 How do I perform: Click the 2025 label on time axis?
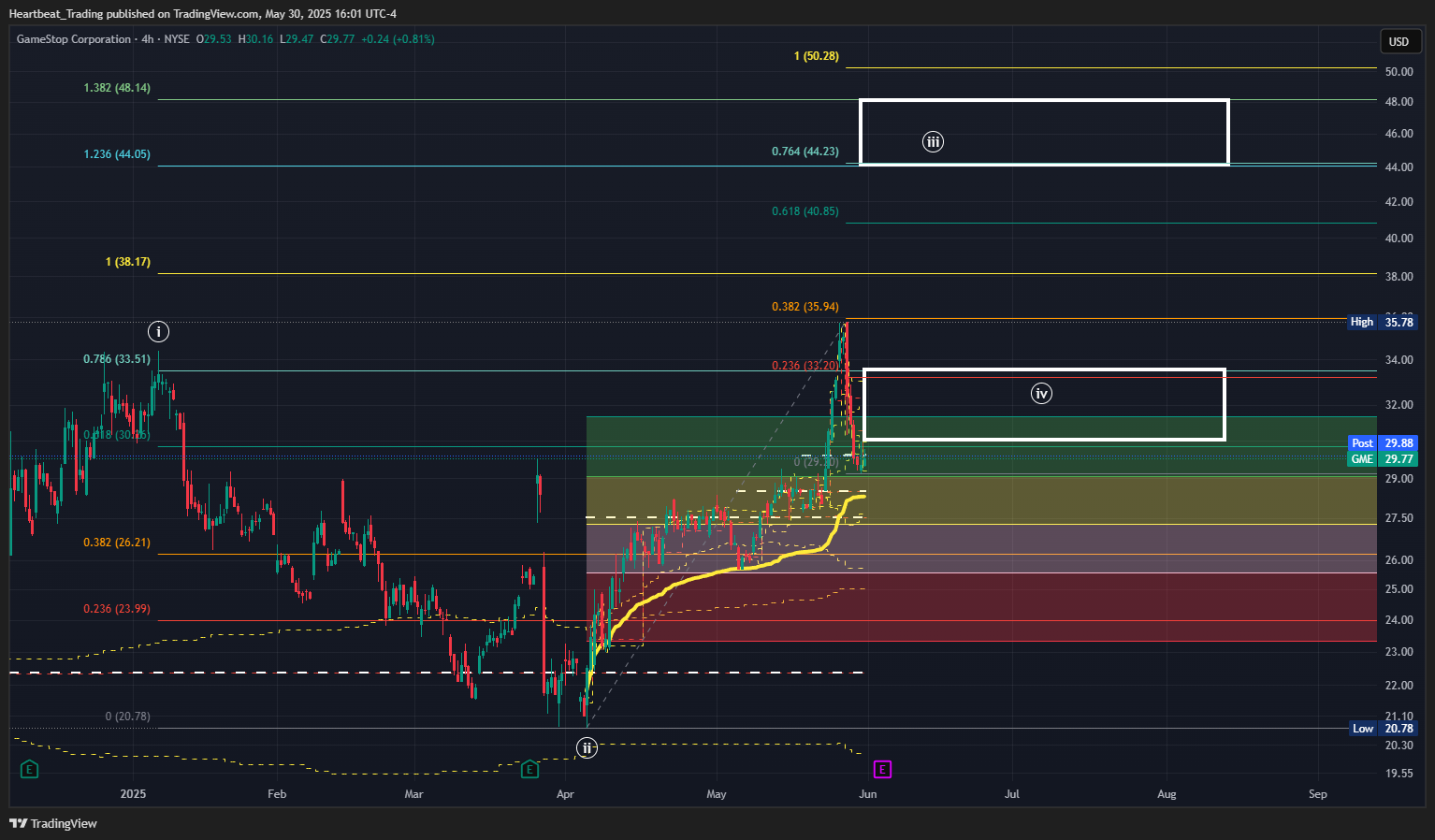point(134,794)
